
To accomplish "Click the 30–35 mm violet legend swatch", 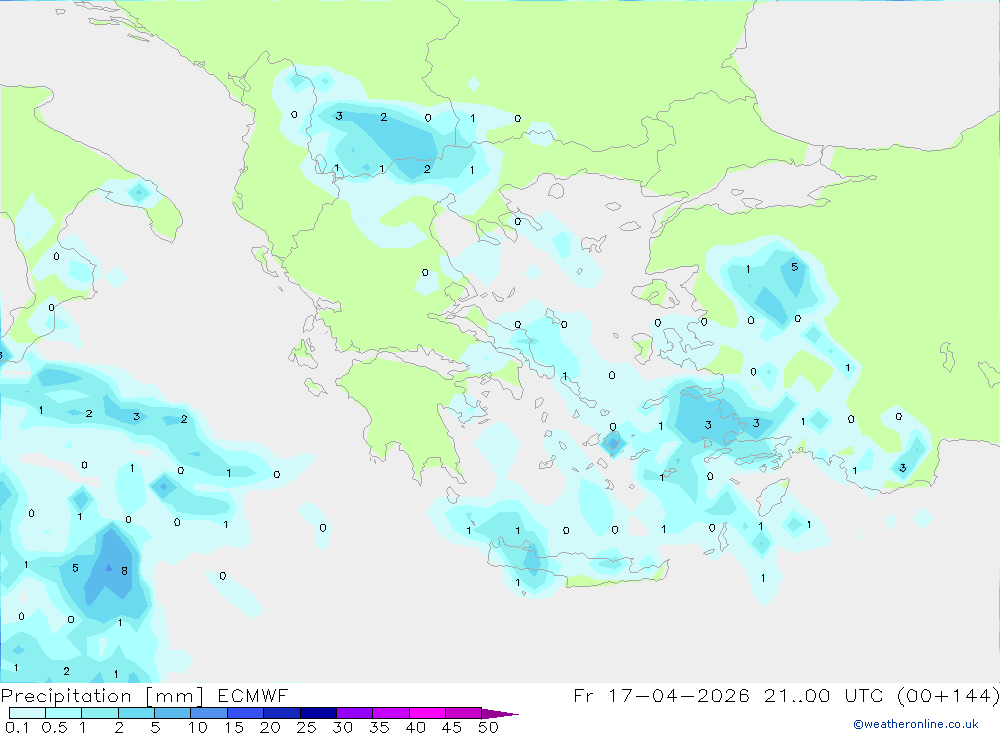I will pos(355,713).
